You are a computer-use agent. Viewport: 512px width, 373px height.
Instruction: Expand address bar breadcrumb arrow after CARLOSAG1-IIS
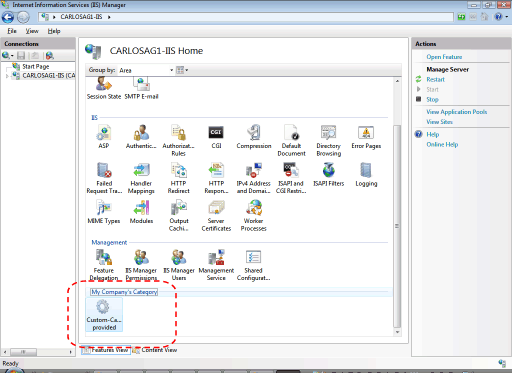point(109,17)
